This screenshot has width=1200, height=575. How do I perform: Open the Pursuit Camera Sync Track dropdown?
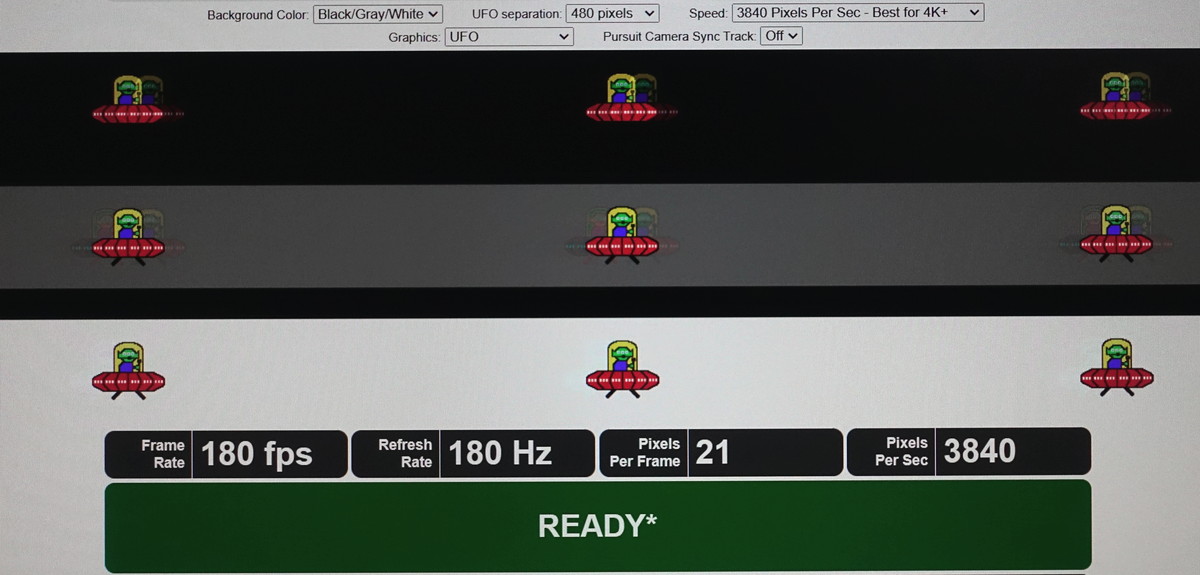coord(781,36)
